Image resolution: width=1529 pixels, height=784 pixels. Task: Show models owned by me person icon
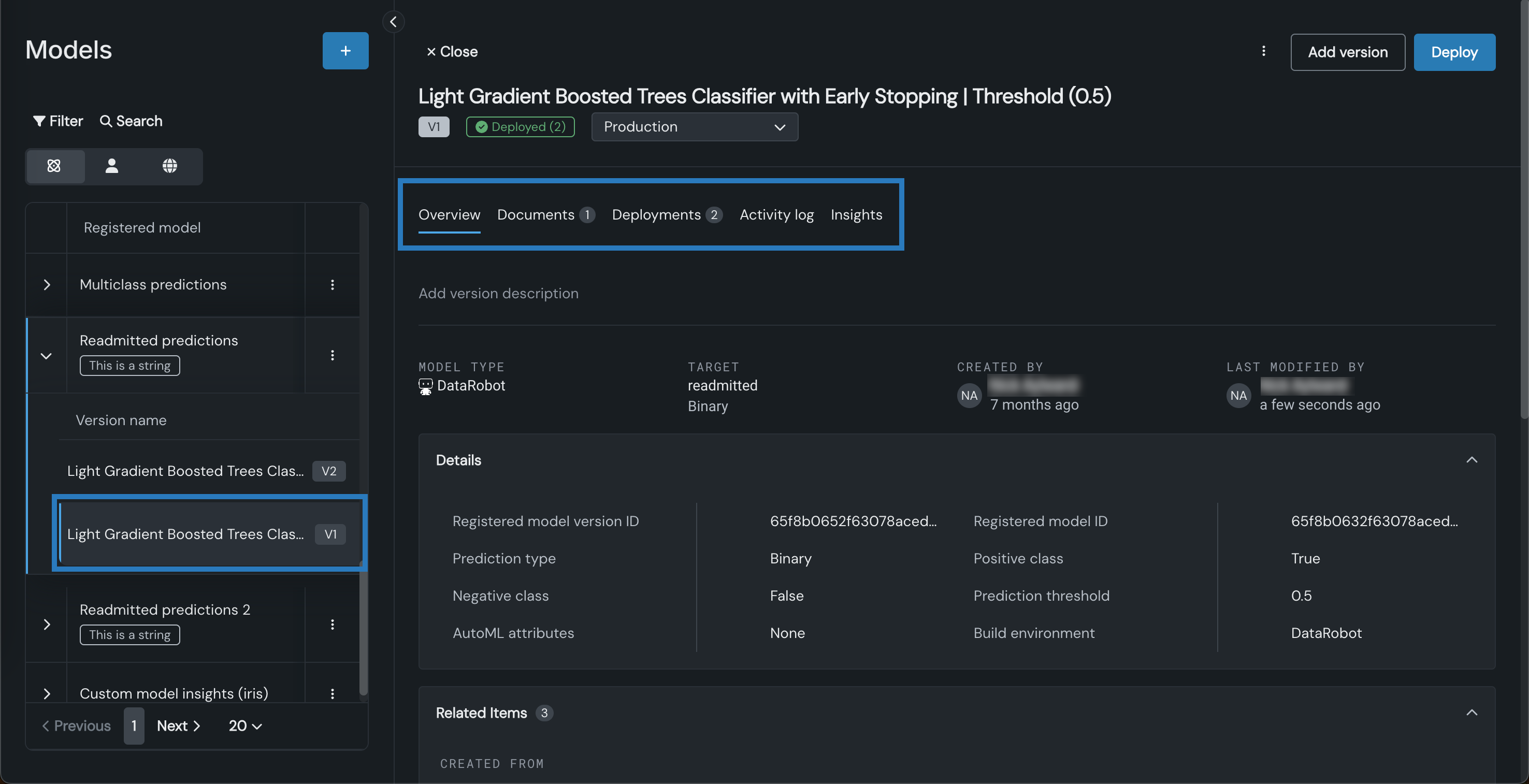pyautogui.click(x=111, y=166)
